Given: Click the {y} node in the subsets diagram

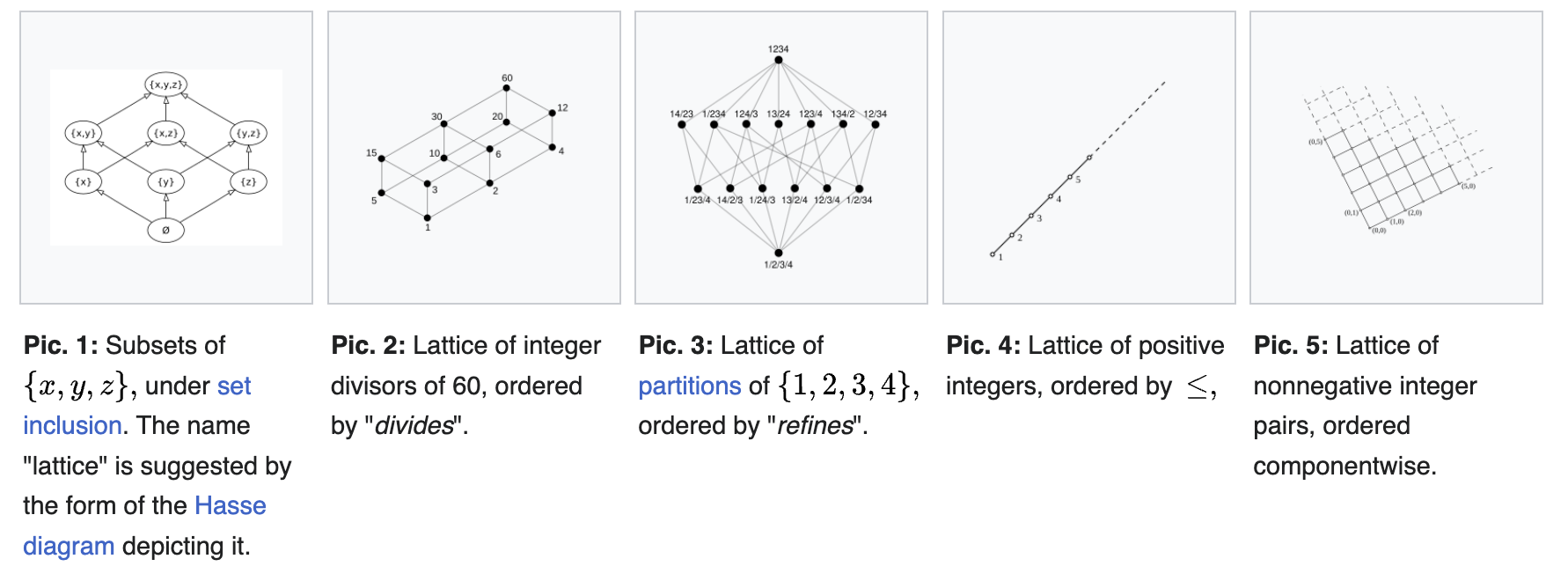Looking at the screenshot, I should coord(165,182).
